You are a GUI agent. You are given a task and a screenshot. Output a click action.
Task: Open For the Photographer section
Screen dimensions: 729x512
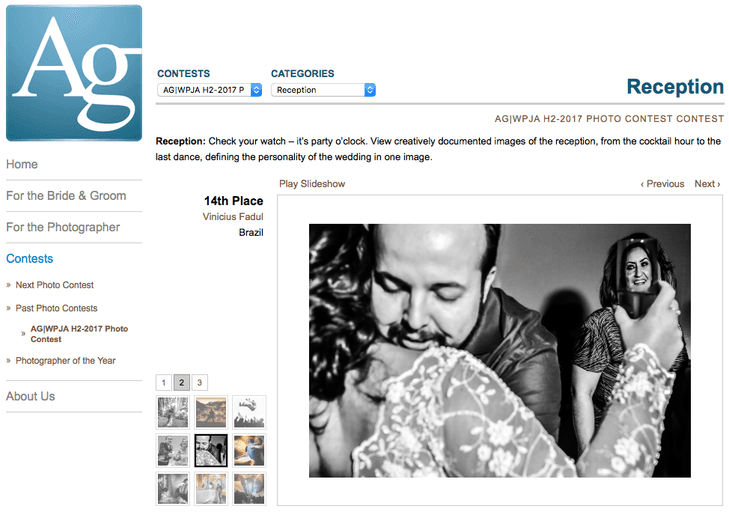63,227
